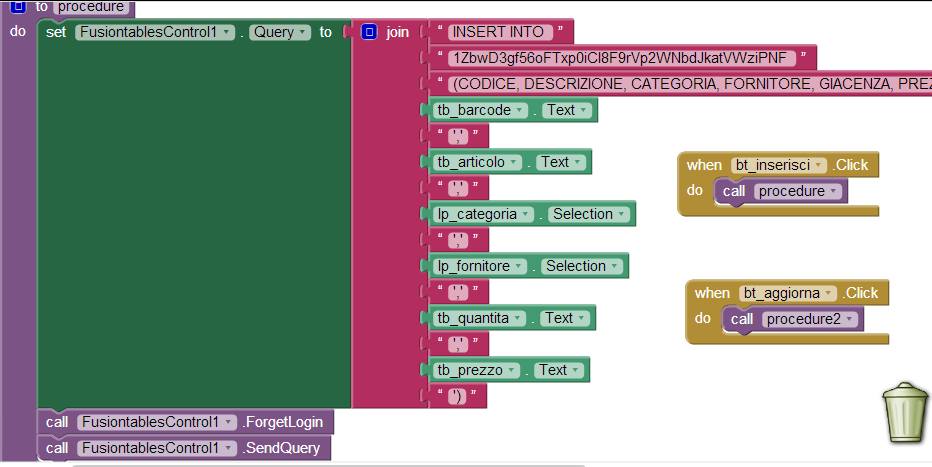
Task: Select the set Query block label
Action: [56, 32]
